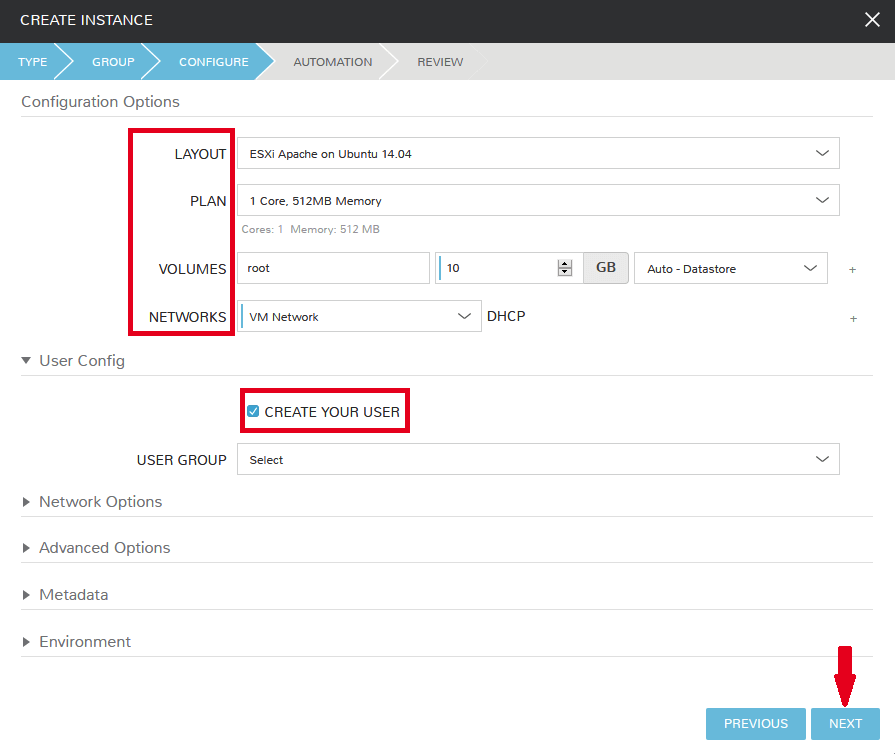
Task: Open the Layout dropdown
Action: coord(538,154)
